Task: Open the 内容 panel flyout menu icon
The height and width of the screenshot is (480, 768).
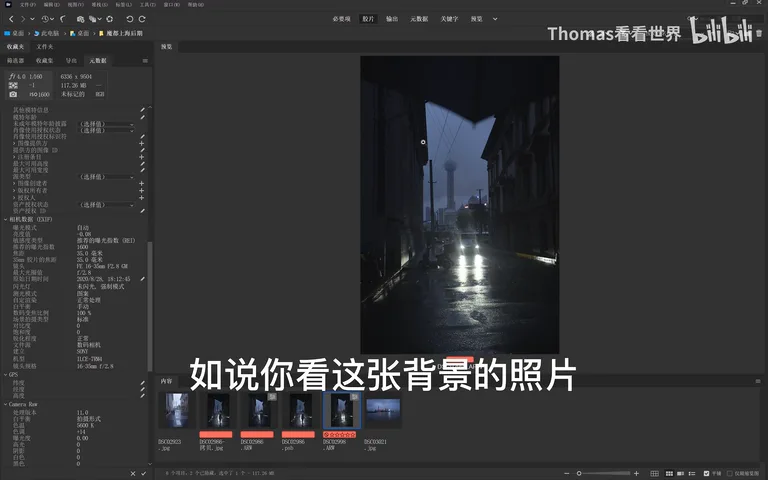Action: click(758, 381)
